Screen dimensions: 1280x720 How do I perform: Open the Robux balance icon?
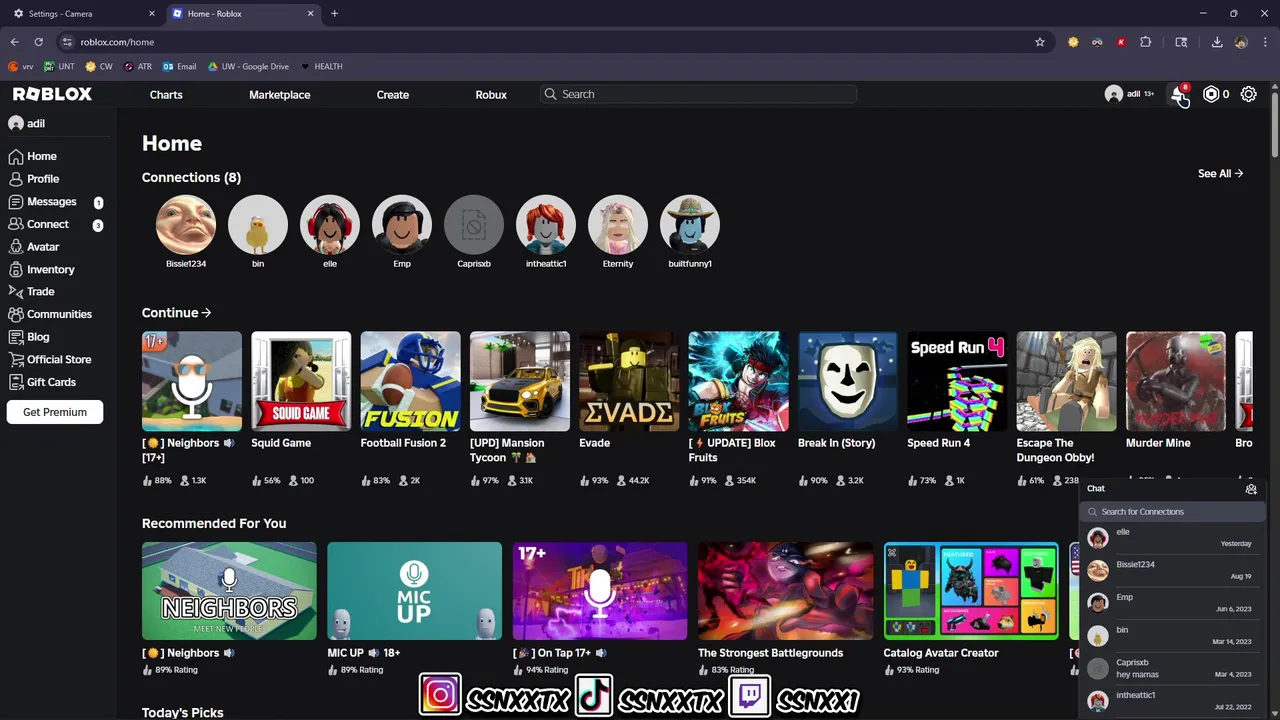click(x=1211, y=94)
